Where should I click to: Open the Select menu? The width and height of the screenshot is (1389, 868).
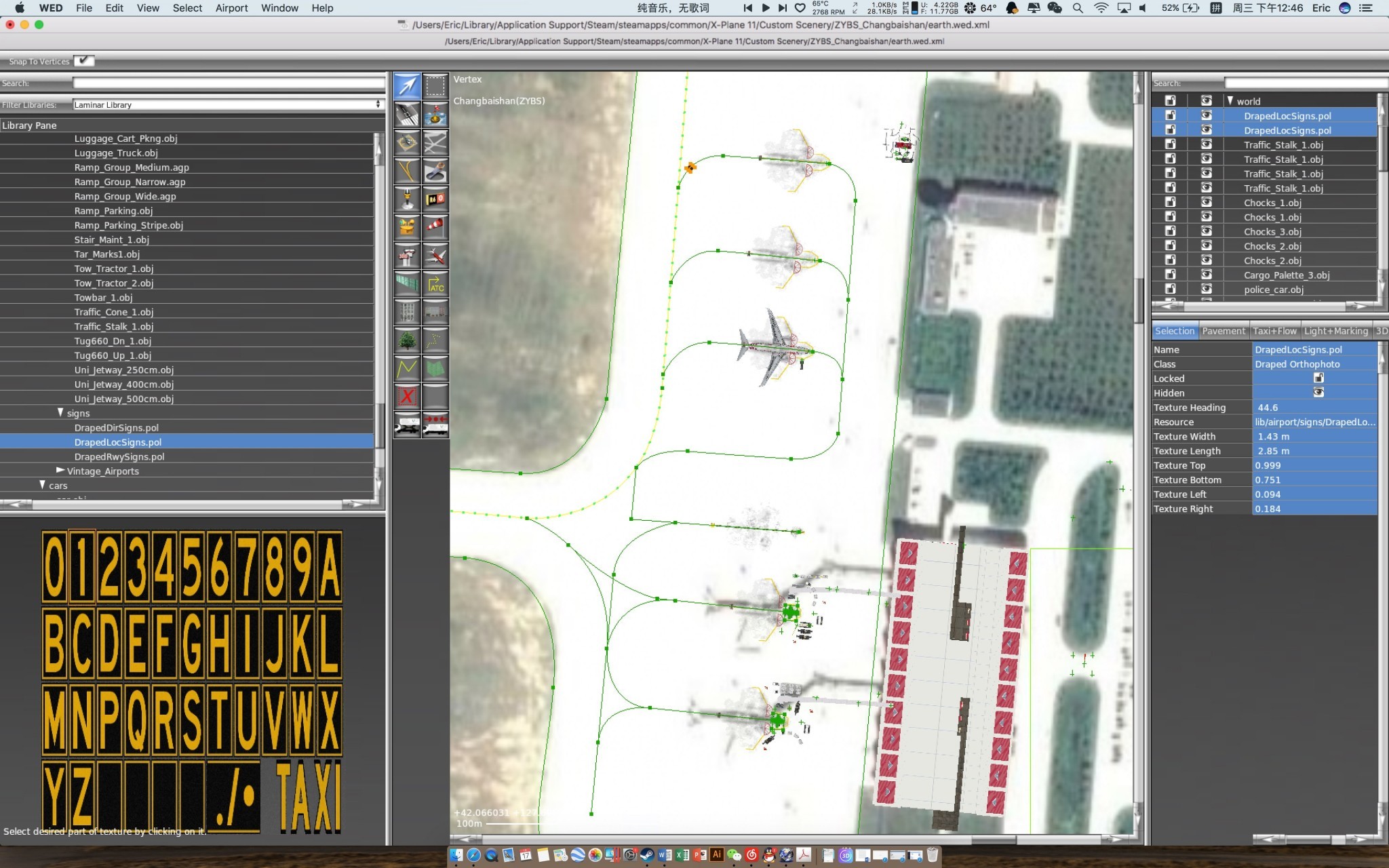[187, 8]
